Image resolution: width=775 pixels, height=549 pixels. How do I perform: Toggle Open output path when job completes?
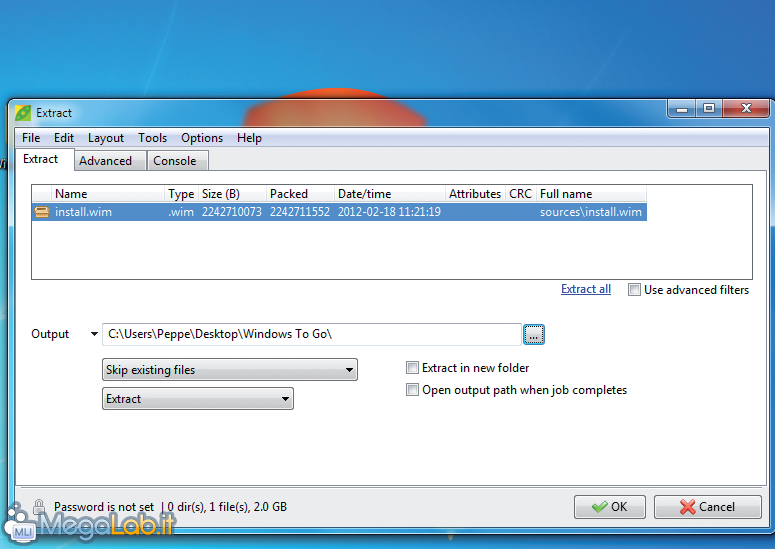pos(412,390)
